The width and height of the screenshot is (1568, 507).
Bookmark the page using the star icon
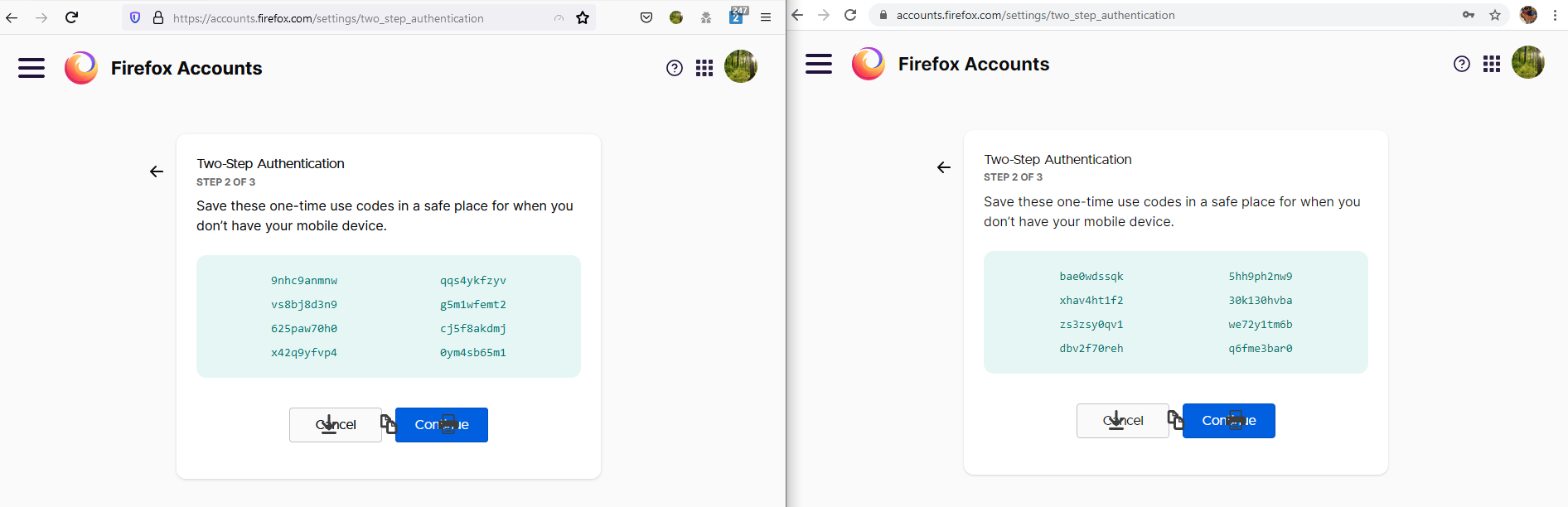(x=583, y=17)
